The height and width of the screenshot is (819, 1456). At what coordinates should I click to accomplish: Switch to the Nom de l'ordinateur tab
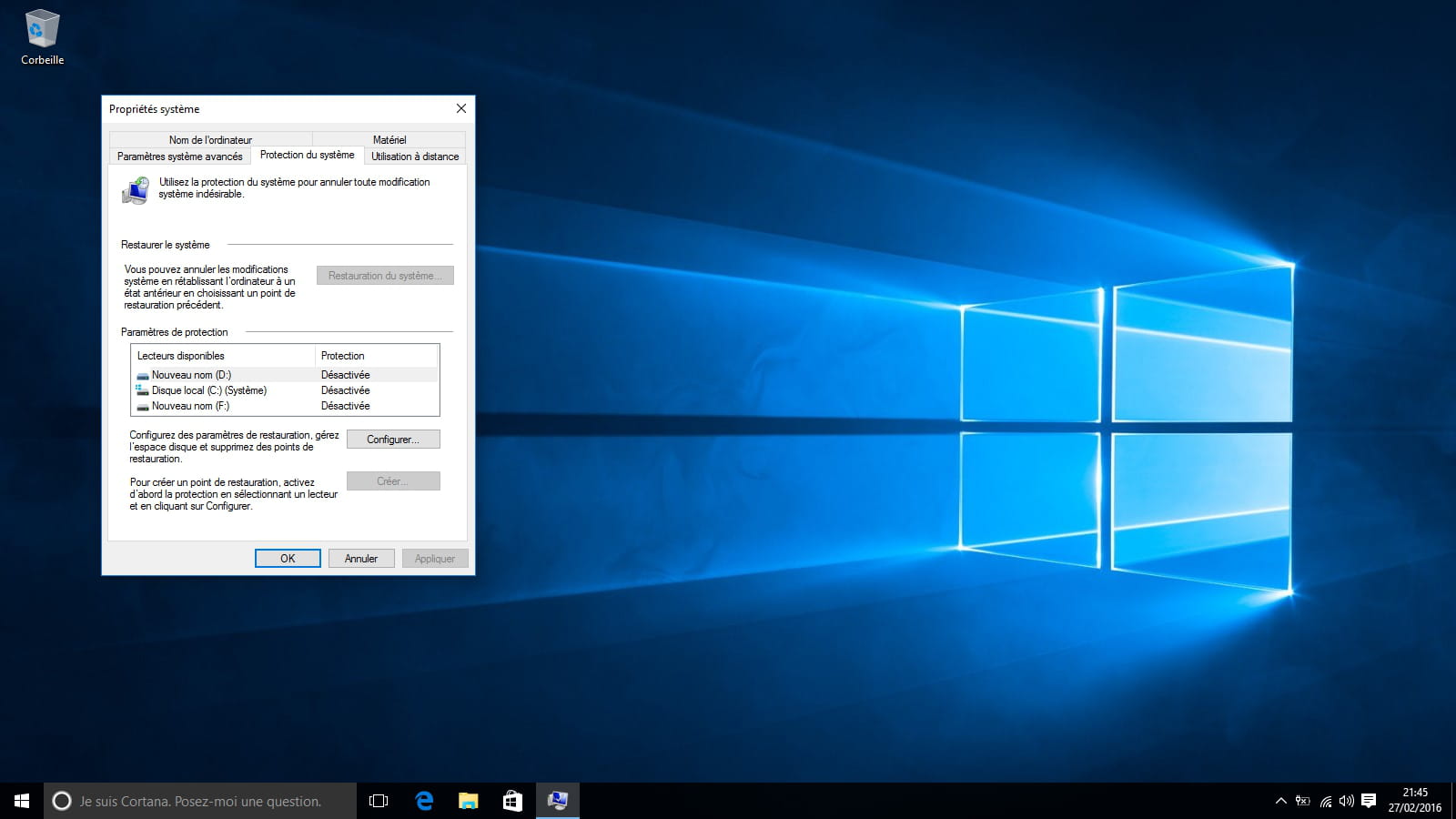(x=210, y=140)
